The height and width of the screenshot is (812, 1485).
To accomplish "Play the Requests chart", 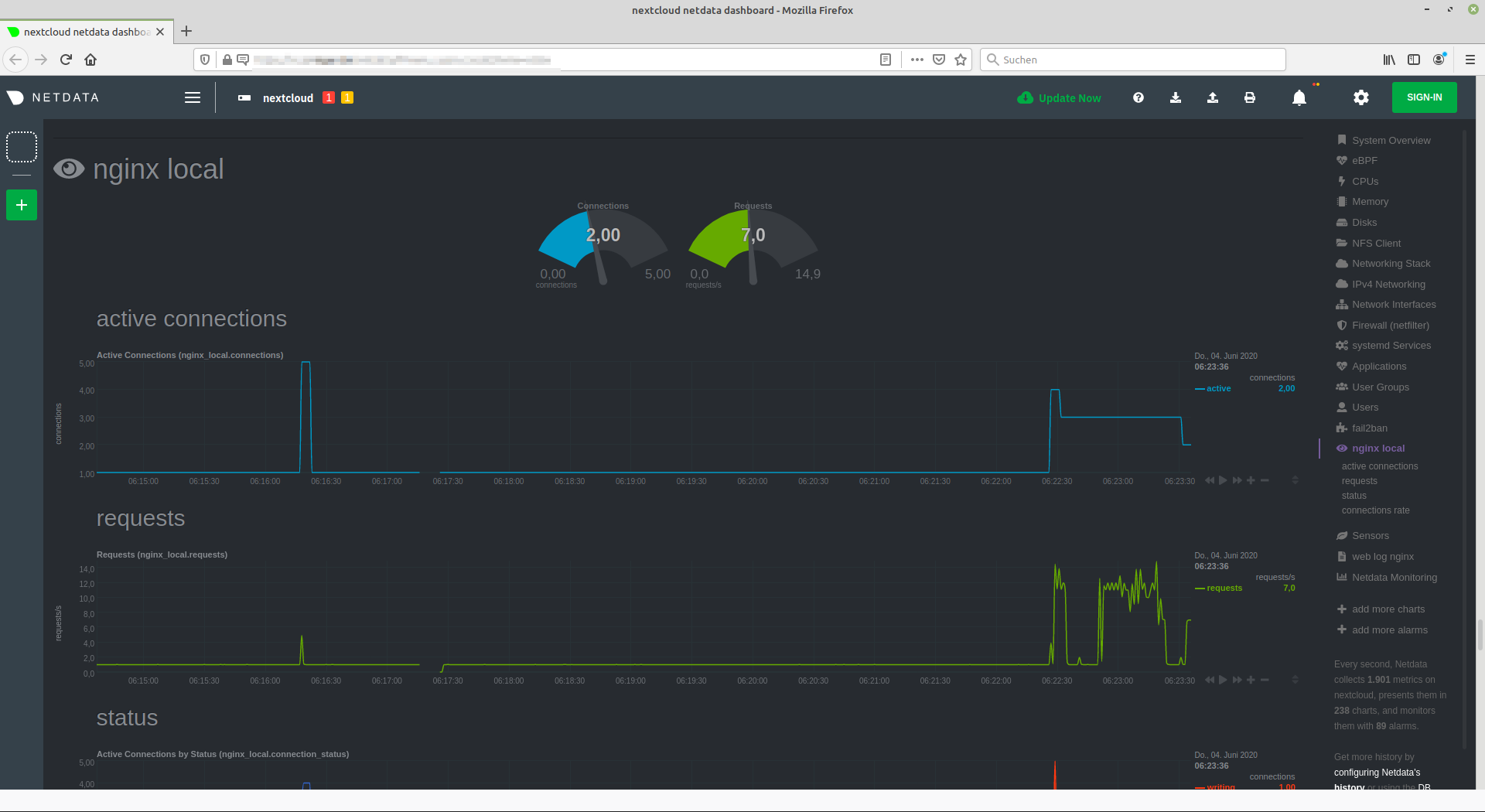I will coord(1223,681).
